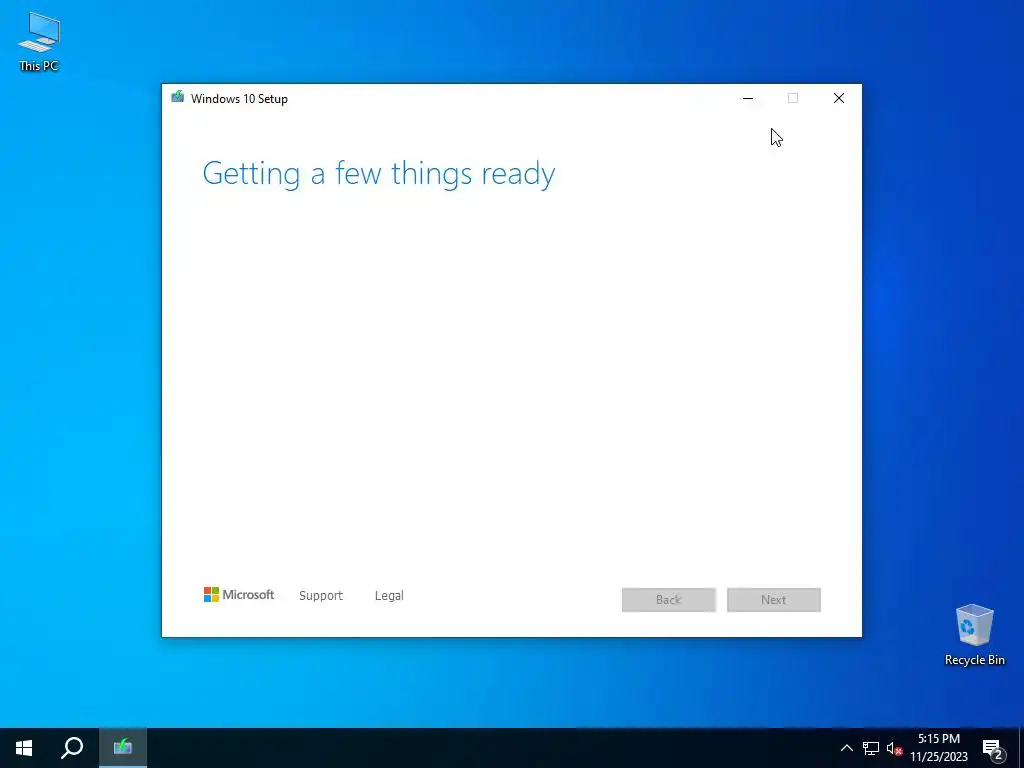
Task: Click the greyed-out Next button
Action: click(x=774, y=600)
